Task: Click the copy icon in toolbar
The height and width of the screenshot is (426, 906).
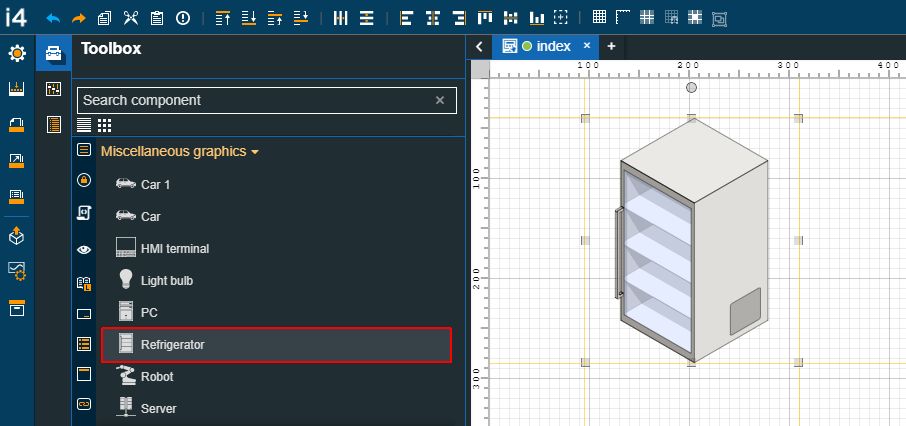Action: click(x=105, y=18)
